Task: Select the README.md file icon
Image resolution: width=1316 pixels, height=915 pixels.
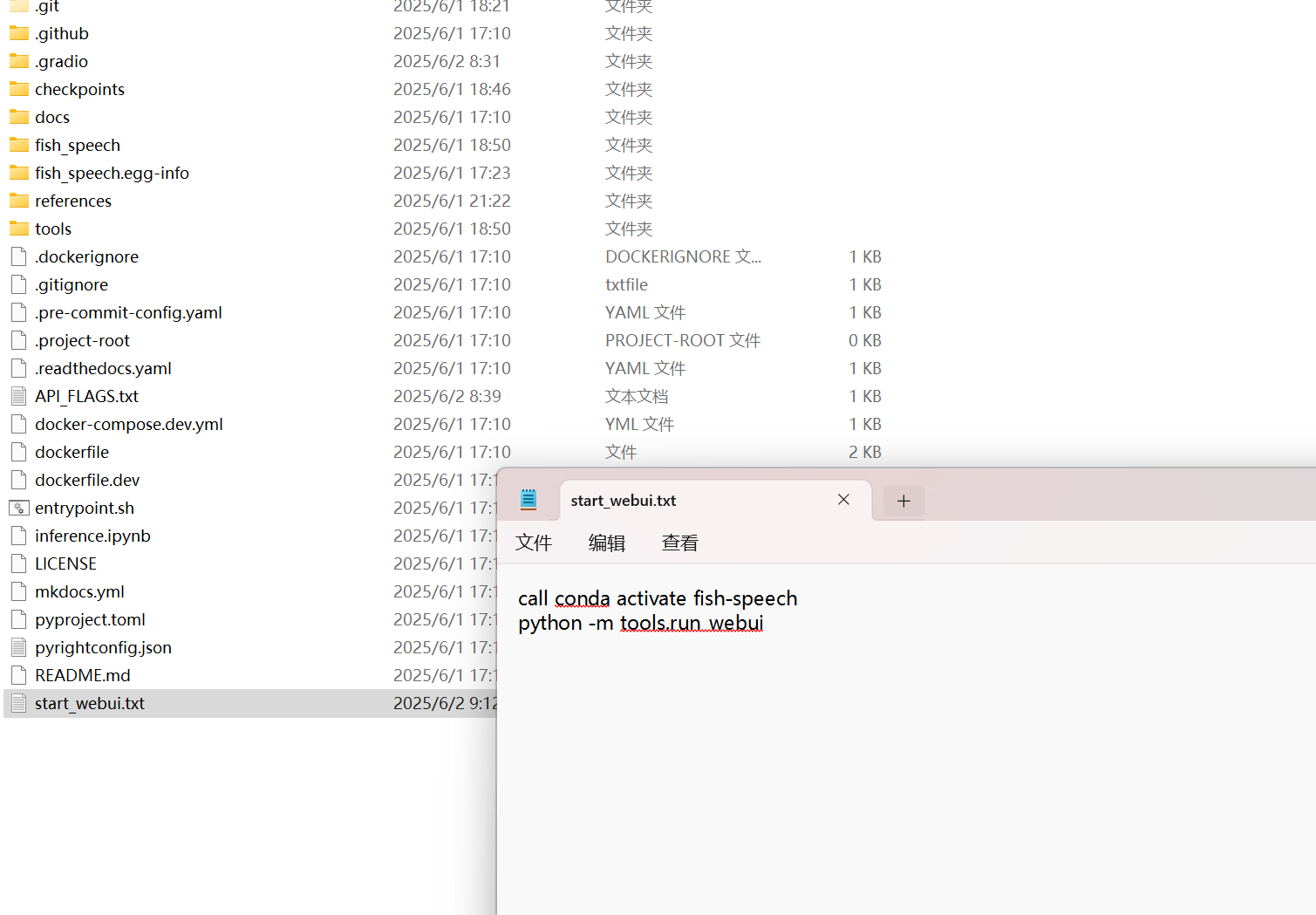Action: point(18,675)
